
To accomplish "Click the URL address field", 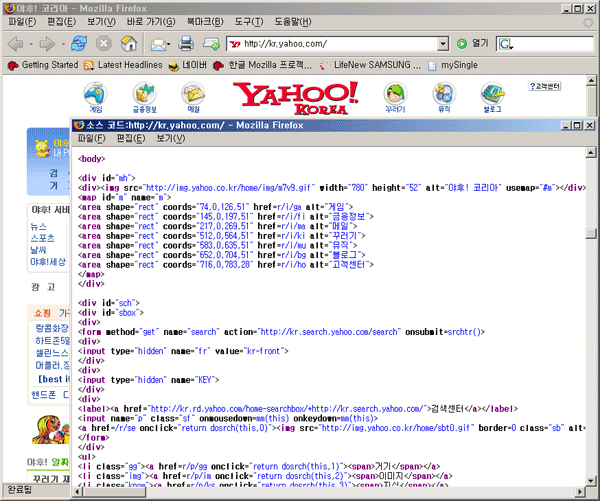I will coord(333,44).
